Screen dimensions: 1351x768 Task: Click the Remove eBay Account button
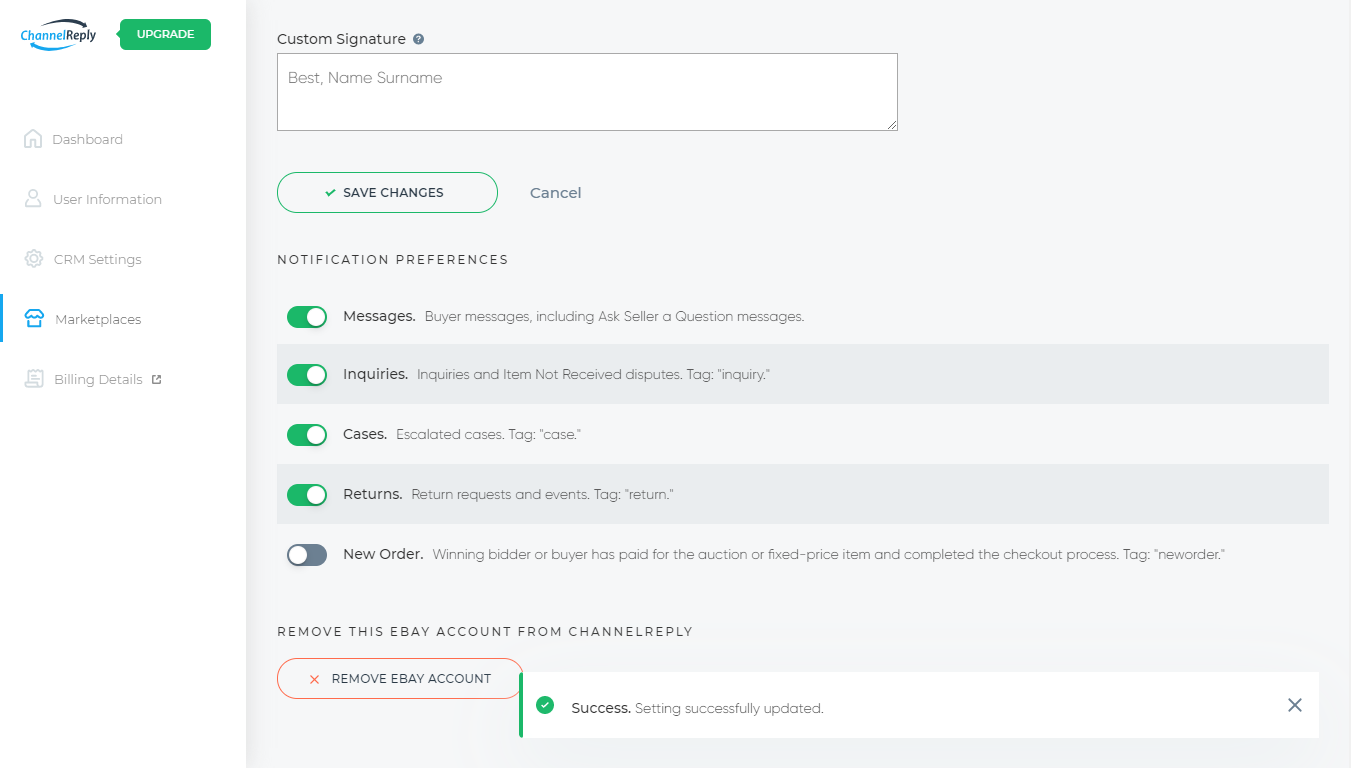[400, 678]
